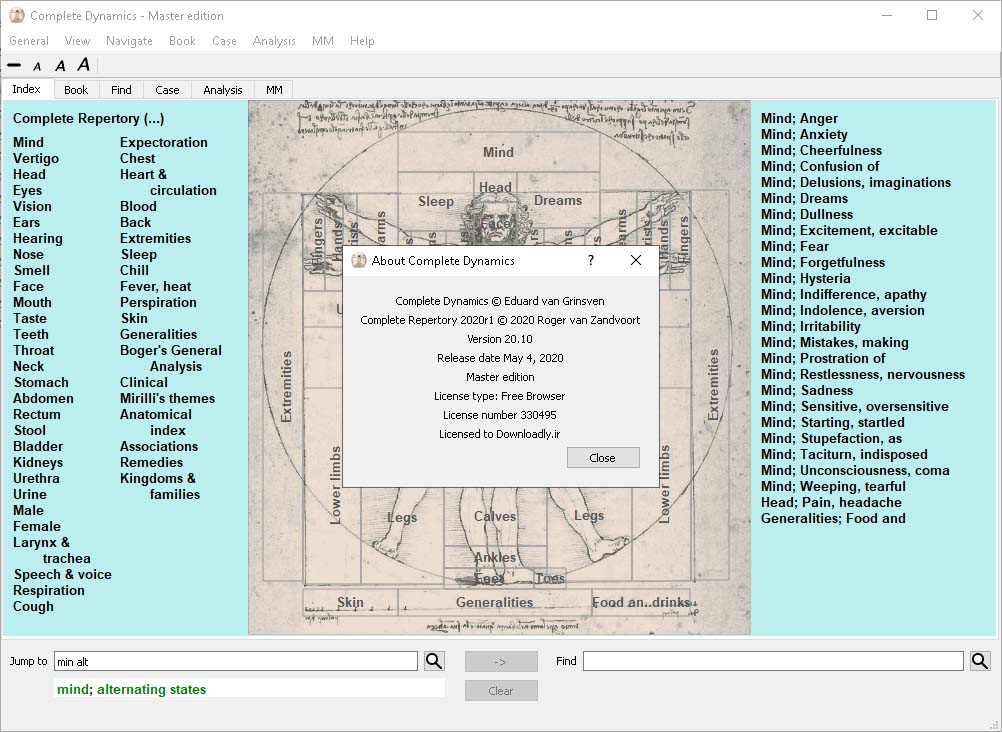Click the Skin region on Vitruvian image
Screen dimensions: 1002x732
[350, 602]
